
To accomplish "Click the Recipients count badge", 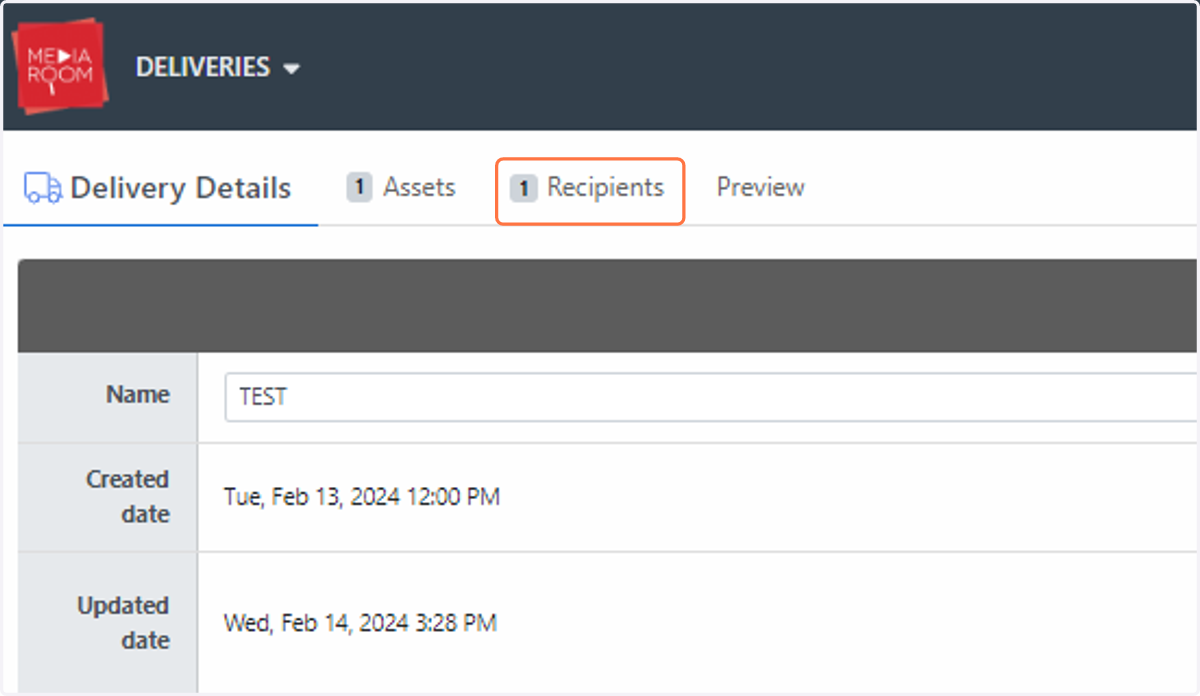I will coord(523,188).
